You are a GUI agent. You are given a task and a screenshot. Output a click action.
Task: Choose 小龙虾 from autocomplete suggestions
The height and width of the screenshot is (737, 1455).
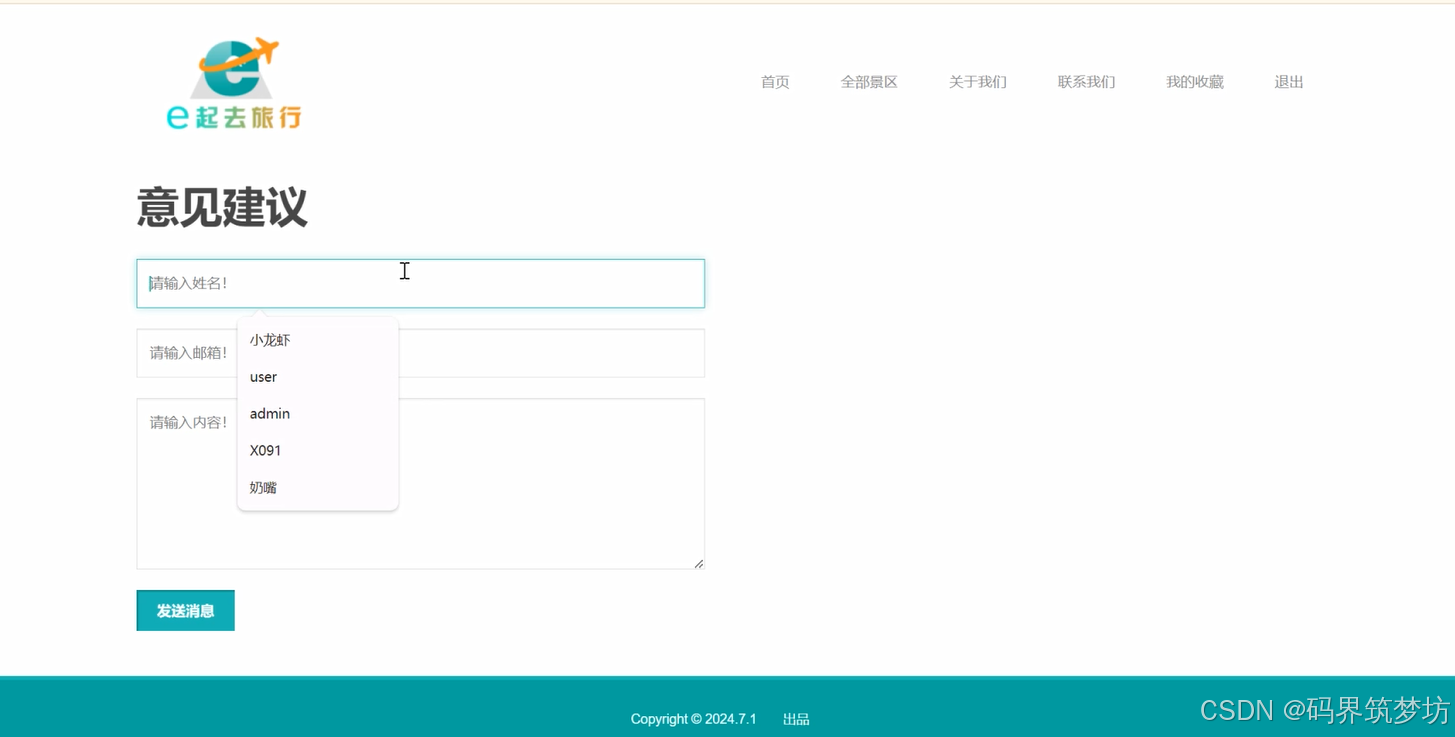[x=318, y=340]
